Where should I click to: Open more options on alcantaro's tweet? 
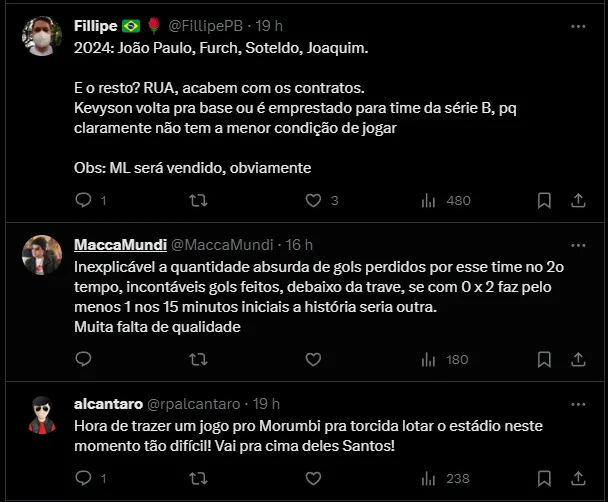(x=577, y=404)
